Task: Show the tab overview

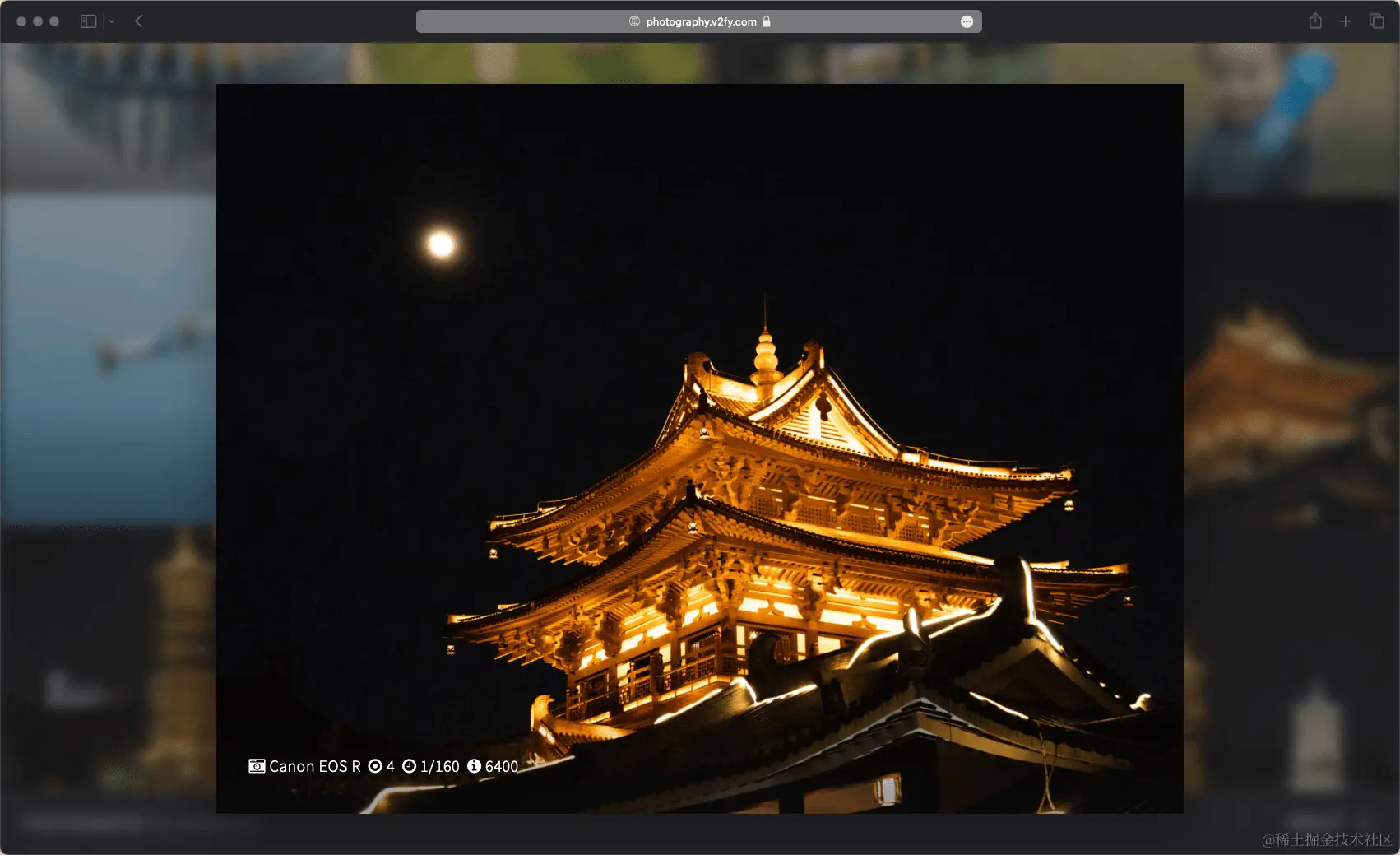Action: tap(1376, 21)
